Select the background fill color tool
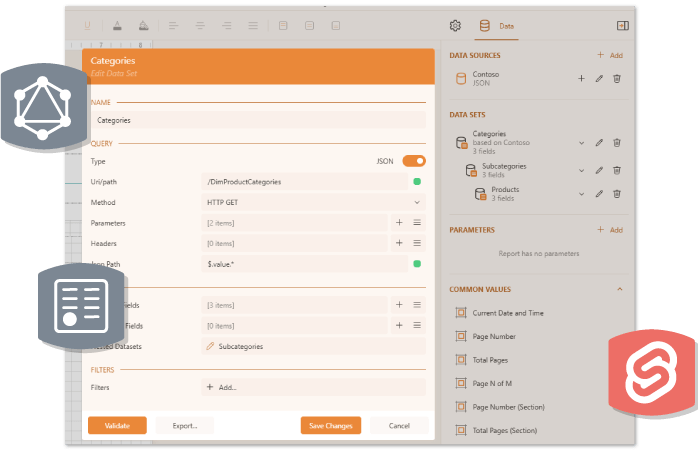The width and height of the screenshot is (698, 450). (143, 26)
